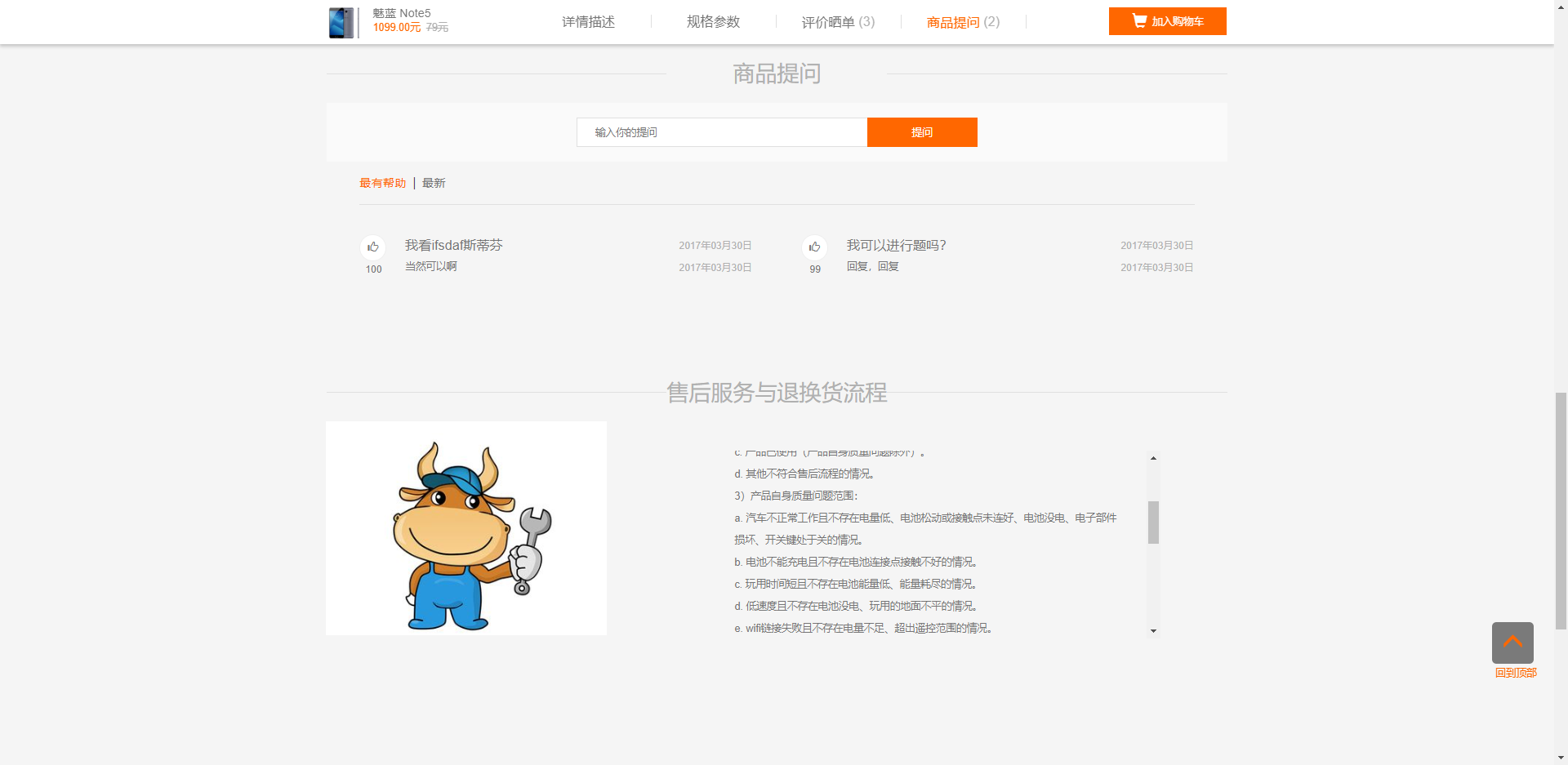Screen dimensions: 1568x765
Task: Open the 详情描述 tab
Action: [x=588, y=22]
